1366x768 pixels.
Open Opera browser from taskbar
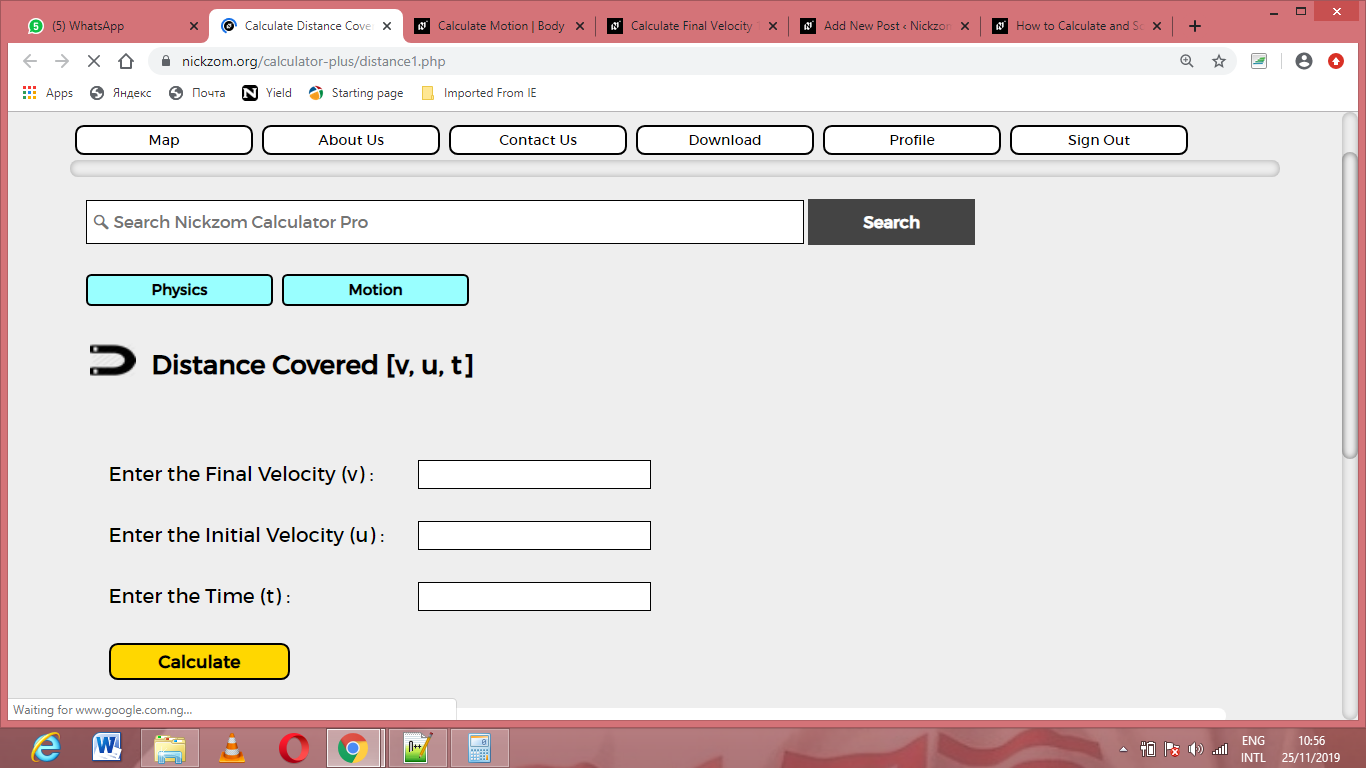click(x=294, y=747)
